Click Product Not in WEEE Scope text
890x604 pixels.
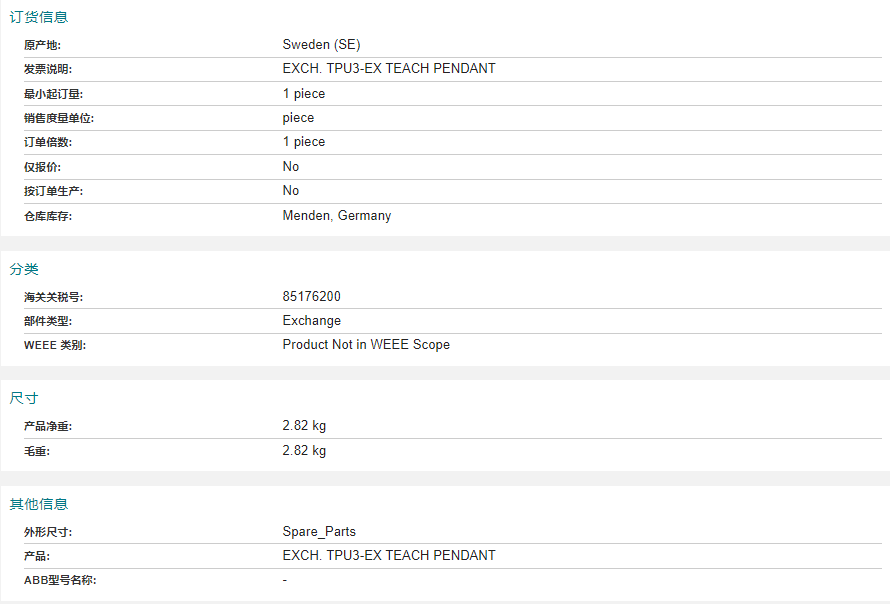click(366, 345)
